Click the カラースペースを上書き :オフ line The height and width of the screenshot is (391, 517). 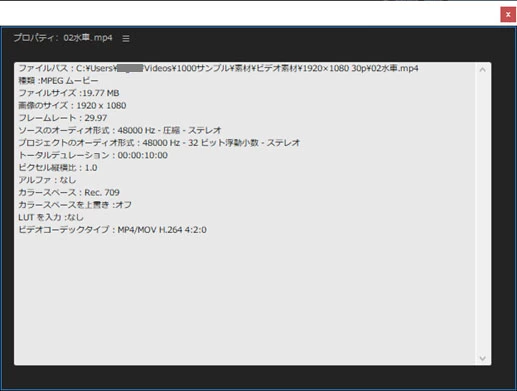(75, 205)
